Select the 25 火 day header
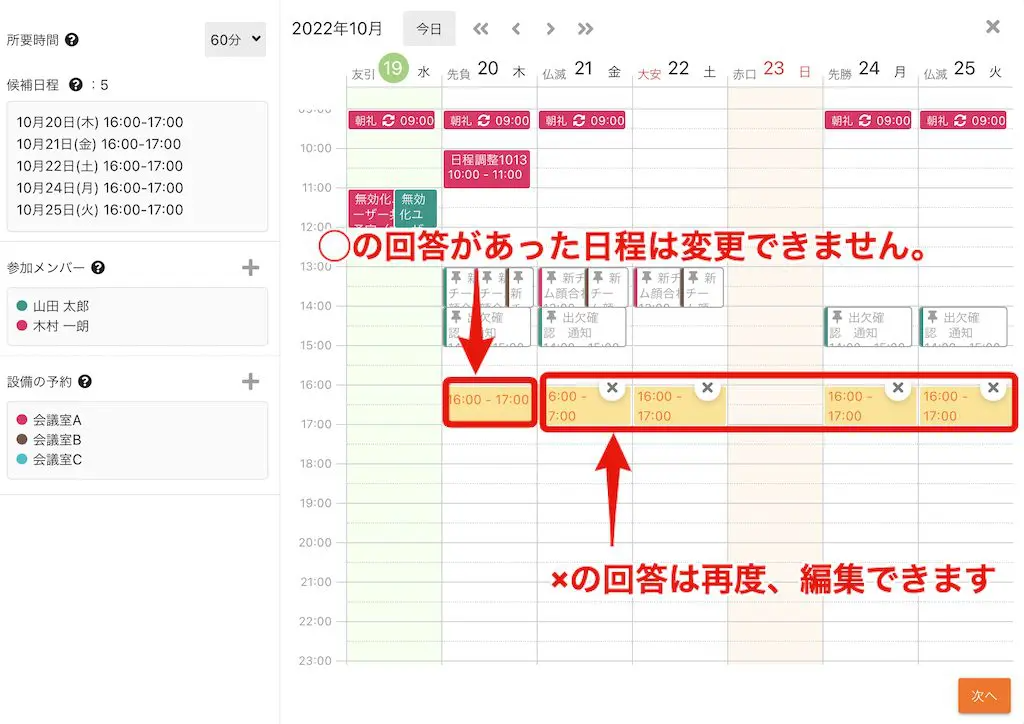Image resolution: width=1024 pixels, height=724 pixels. pos(964,70)
